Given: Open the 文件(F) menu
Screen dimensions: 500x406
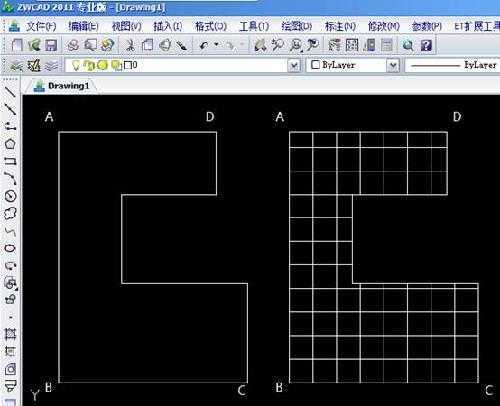Looking at the screenshot, I should (x=41, y=26).
